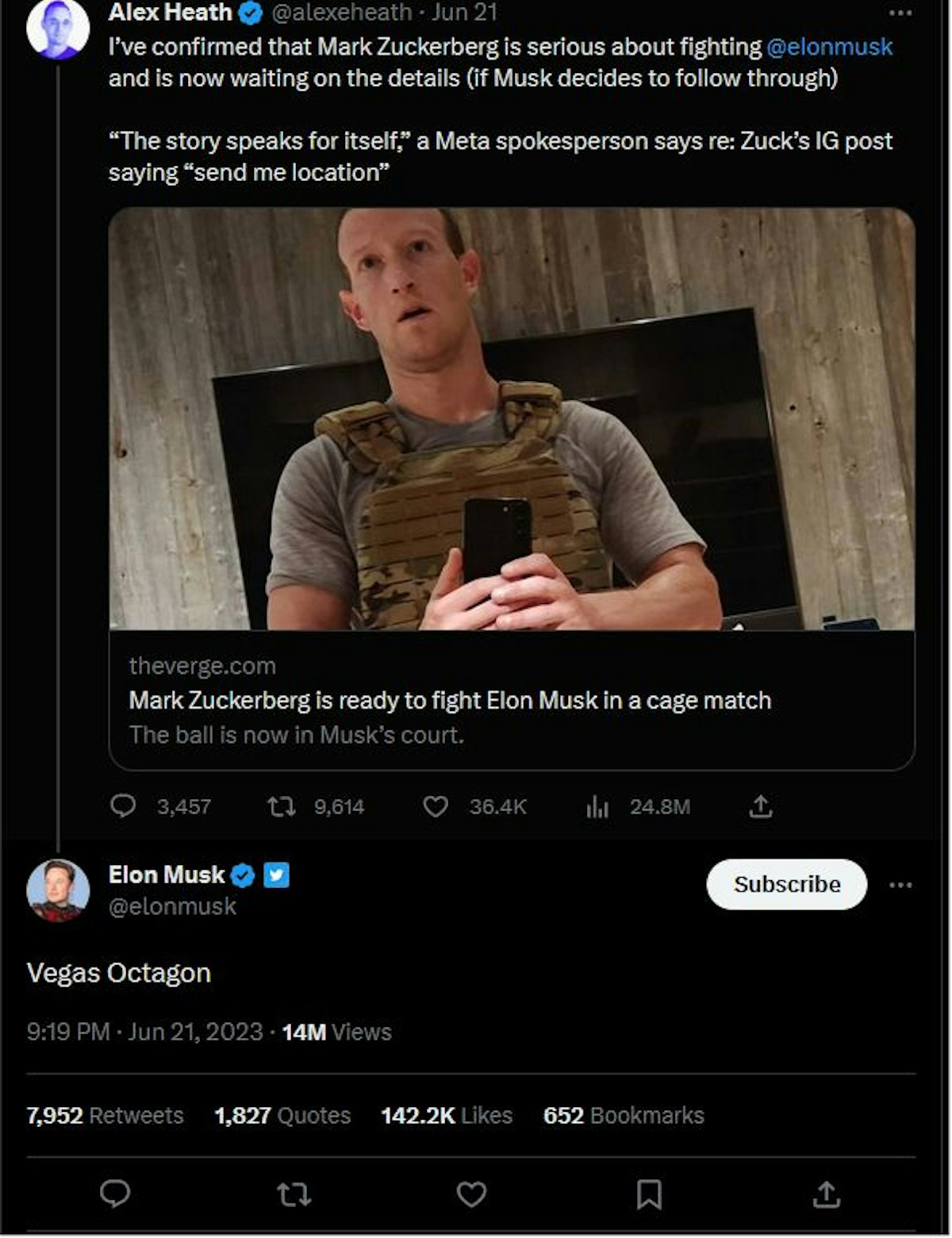952x1238 pixels.
Task: Show the 142.2K Likes list
Action: 446,1115
